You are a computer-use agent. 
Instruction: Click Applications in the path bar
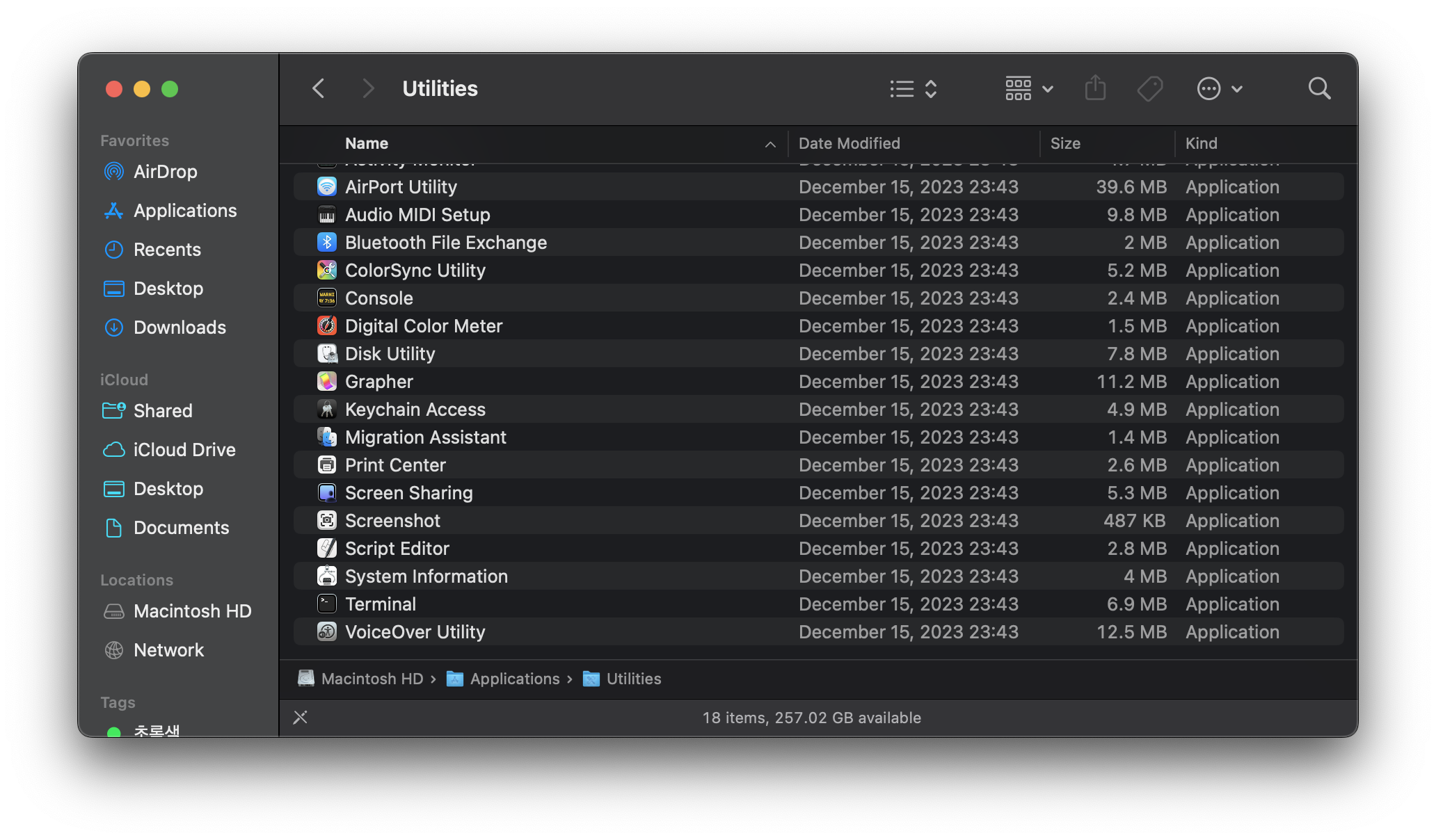pyautogui.click(x=503, y=679)
